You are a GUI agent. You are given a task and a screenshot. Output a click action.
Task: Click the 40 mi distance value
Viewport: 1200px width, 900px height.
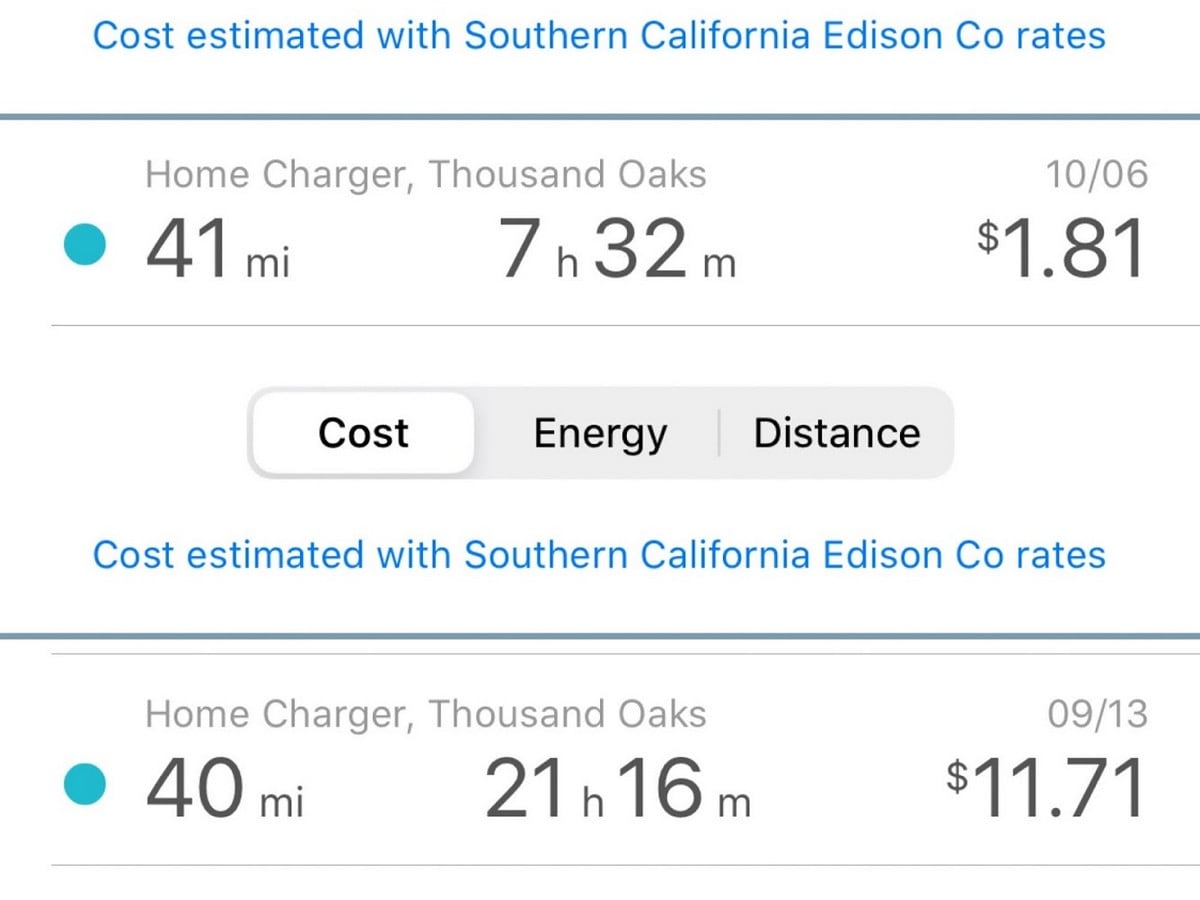[x=225, y=788]
